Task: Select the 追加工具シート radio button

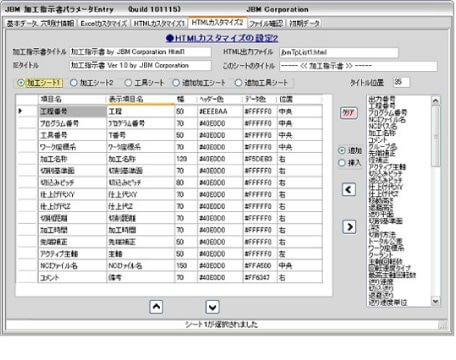Action: pyautogui.click(x=261, y=83)
